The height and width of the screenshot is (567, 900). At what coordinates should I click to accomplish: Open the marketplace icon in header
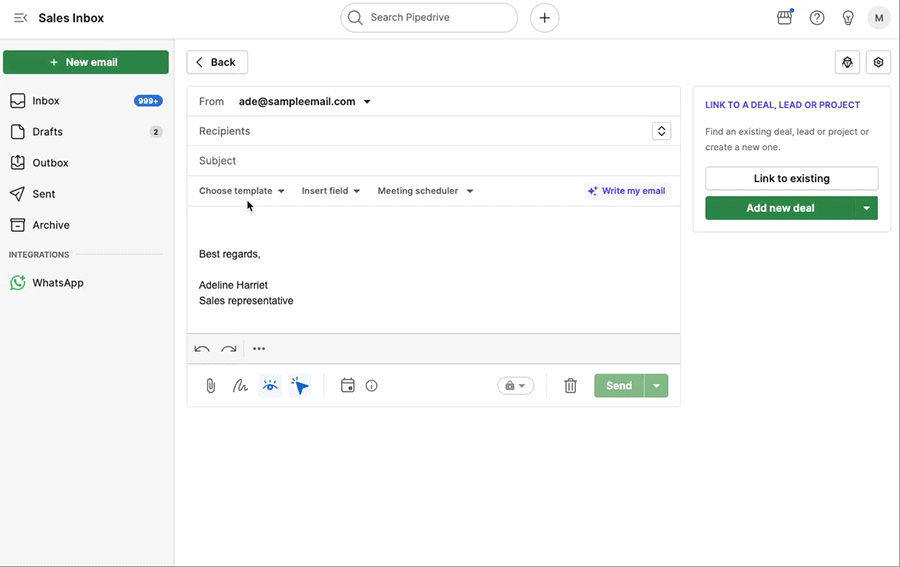[x=785, y=18]
